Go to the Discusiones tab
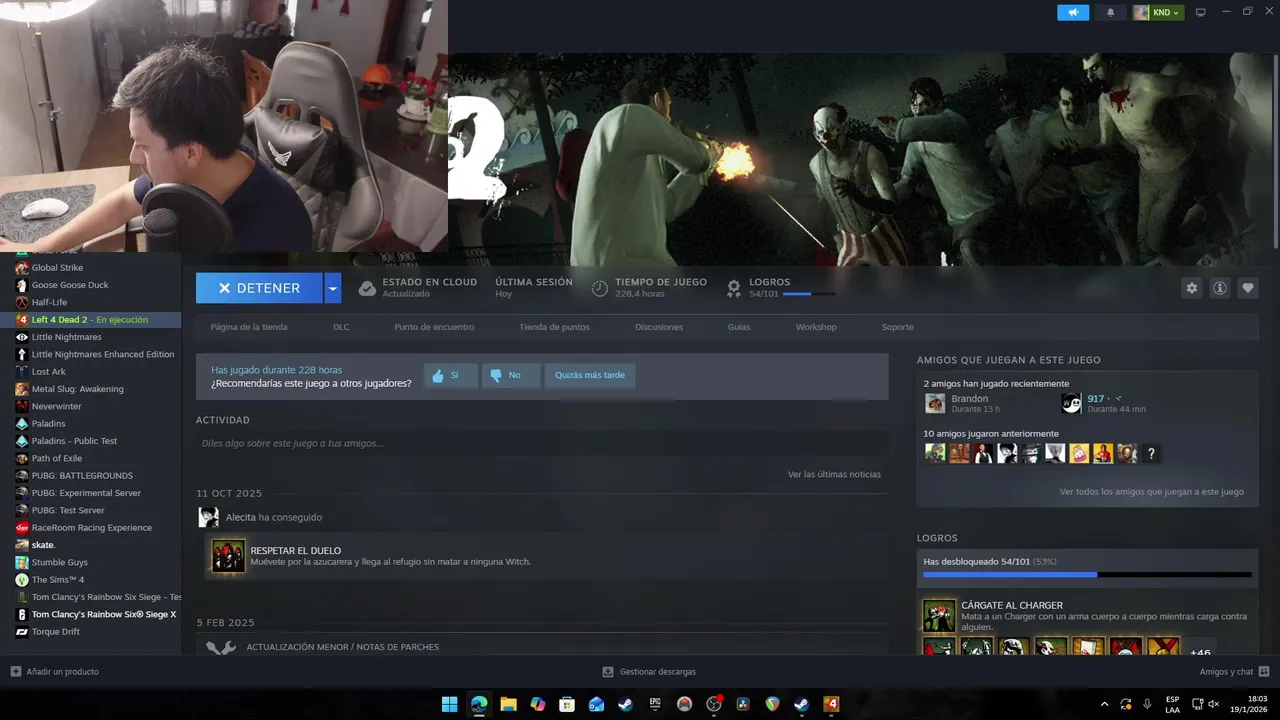 [659, 327]
